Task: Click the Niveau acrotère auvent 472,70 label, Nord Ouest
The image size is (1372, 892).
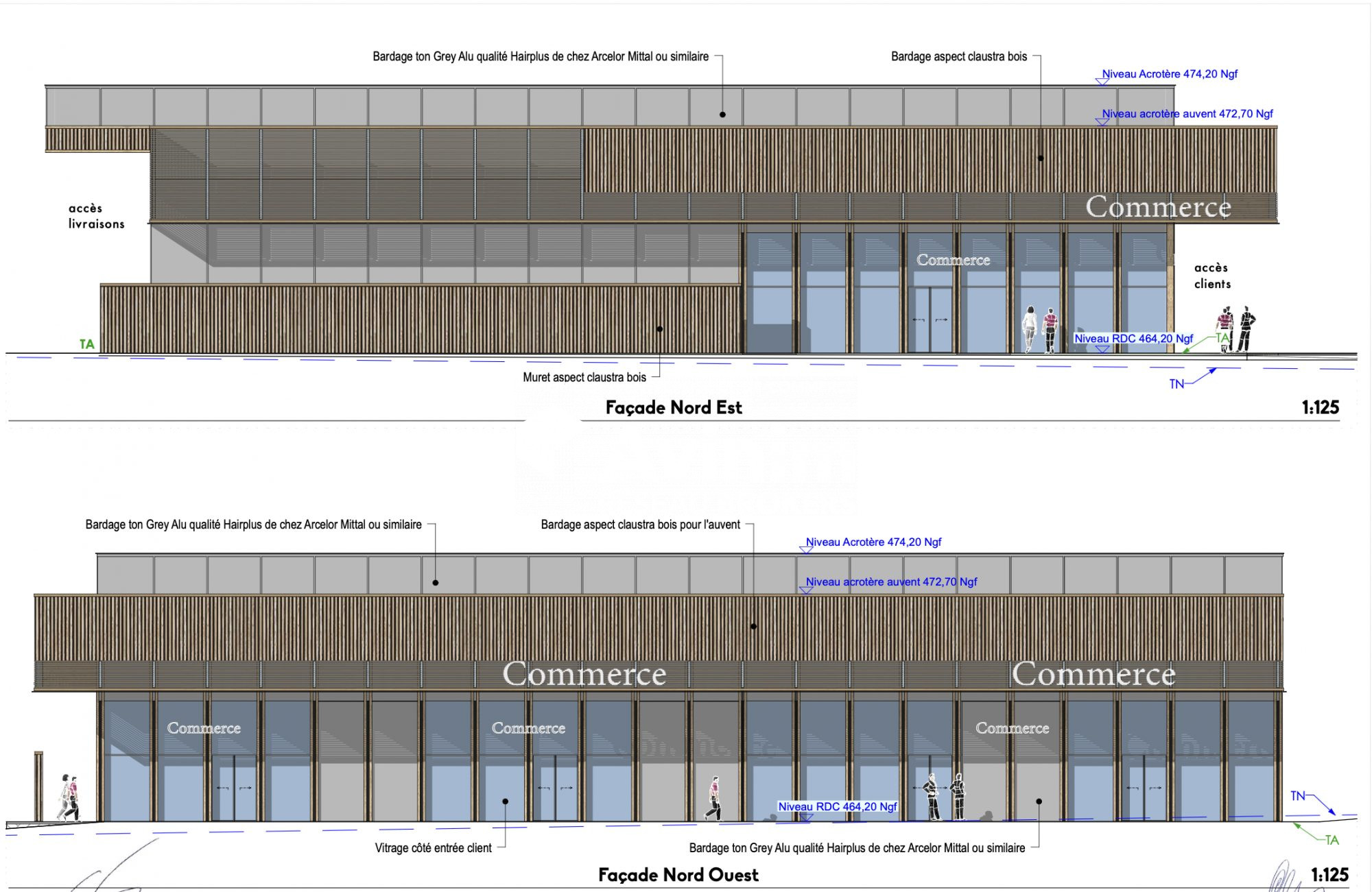Action: point(890,582)
